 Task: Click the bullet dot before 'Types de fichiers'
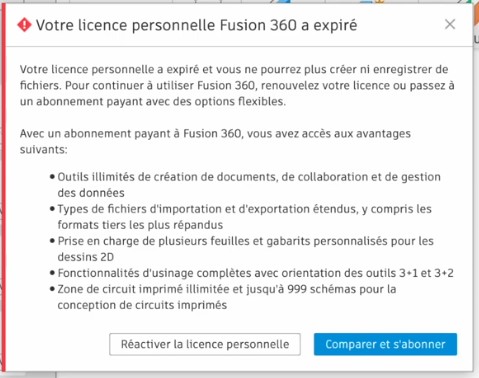(x=52, y=209)
